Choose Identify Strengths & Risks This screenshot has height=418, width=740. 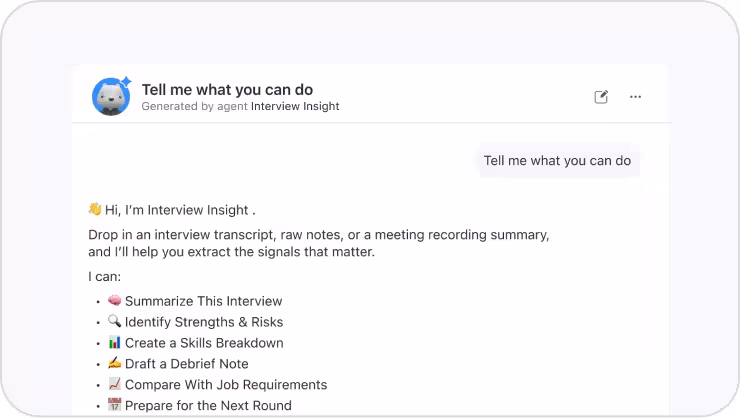point(204,322)
